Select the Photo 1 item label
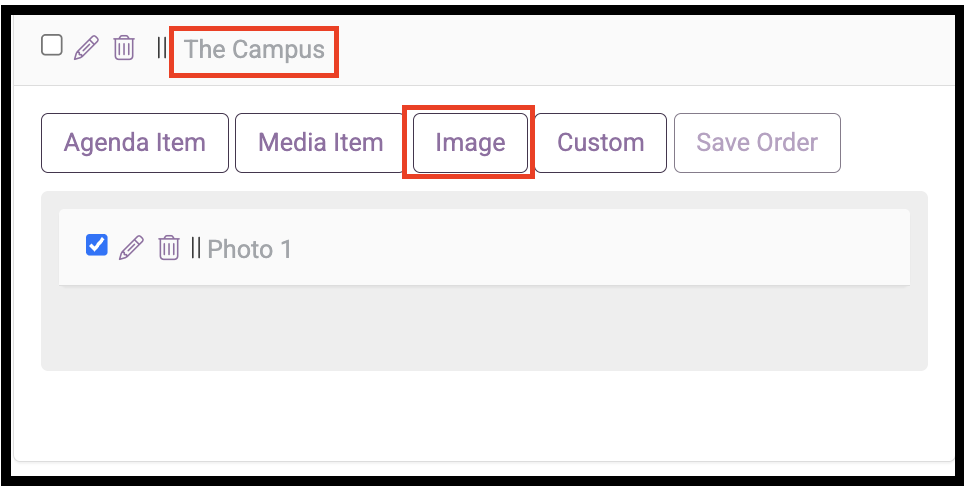Screen dimensions: 964x486 coord(250,249)
